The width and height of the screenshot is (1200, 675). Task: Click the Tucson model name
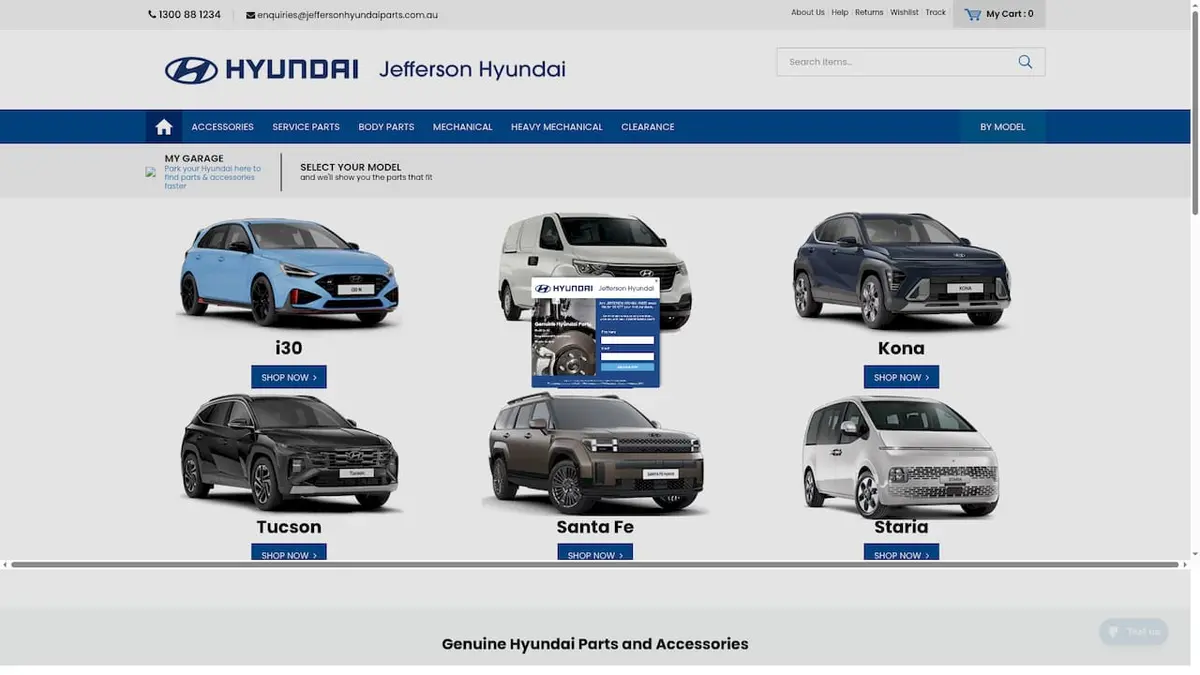click(x=289, y=527)
